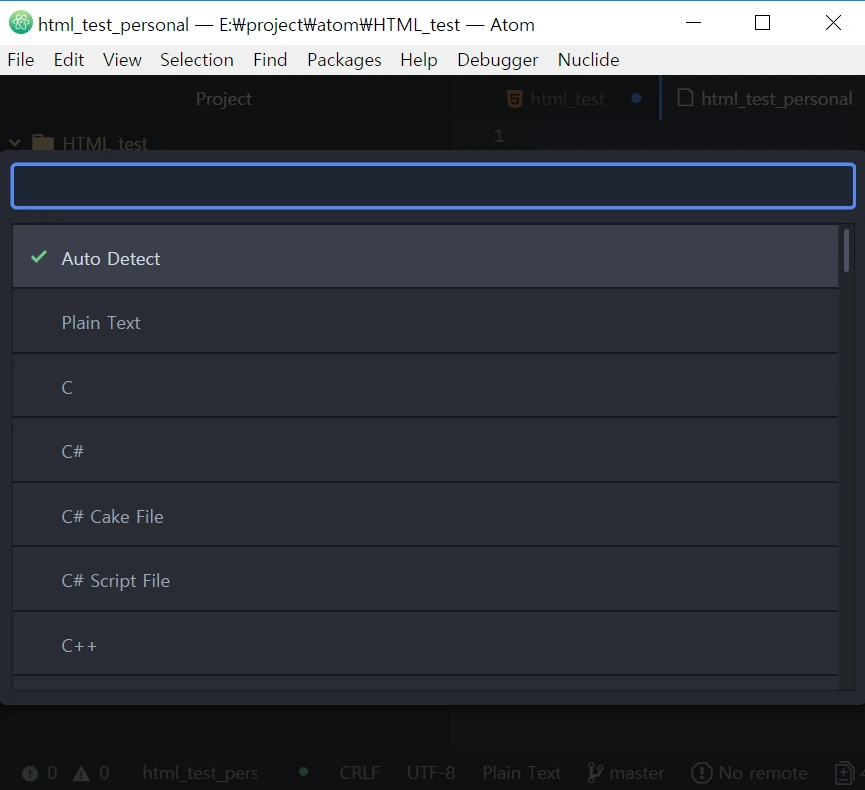Click the HTML5 icon on html_test tab
865x790 pixels.
pyautogui.click(x=514, y=99)
